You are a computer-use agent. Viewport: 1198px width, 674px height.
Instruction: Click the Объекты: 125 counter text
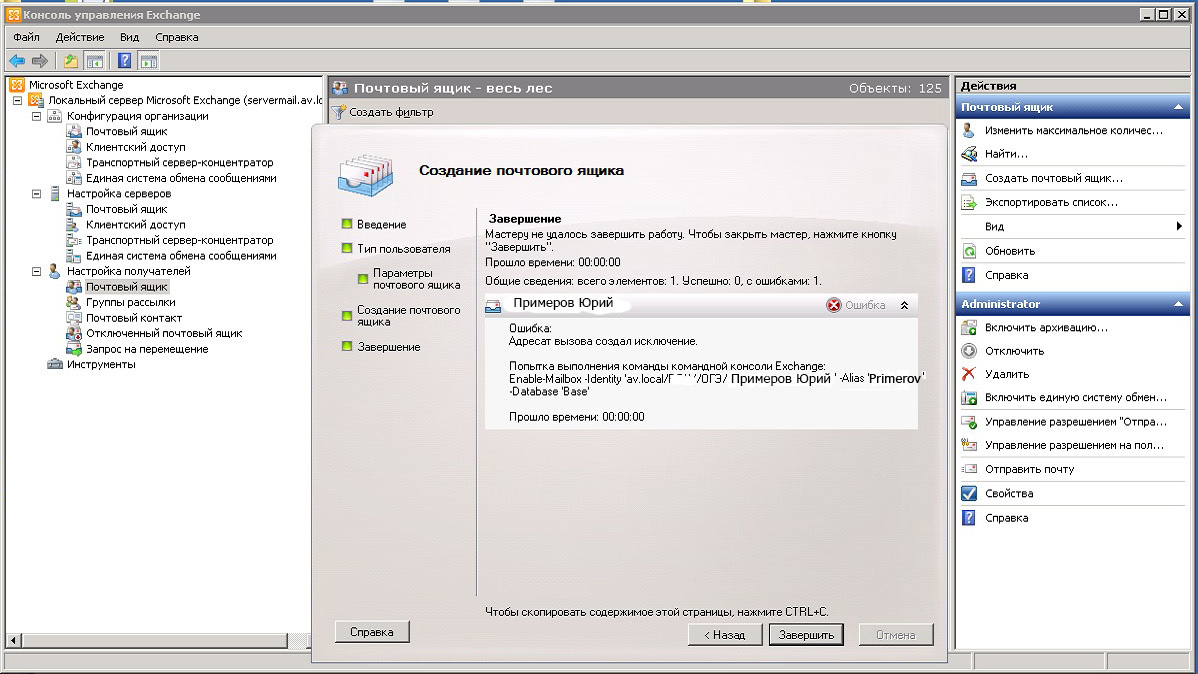click(x=895, y=89)
